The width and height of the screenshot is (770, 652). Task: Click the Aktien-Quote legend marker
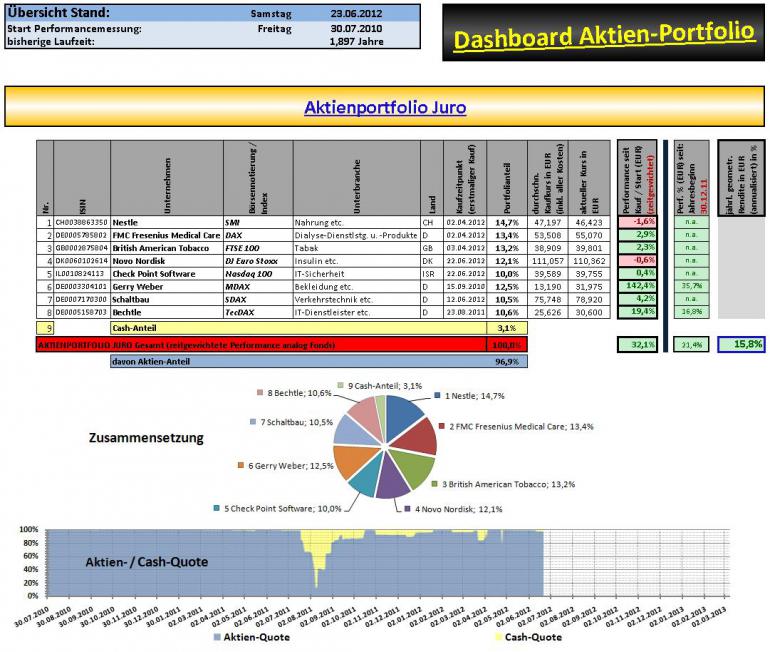point(217,637)
